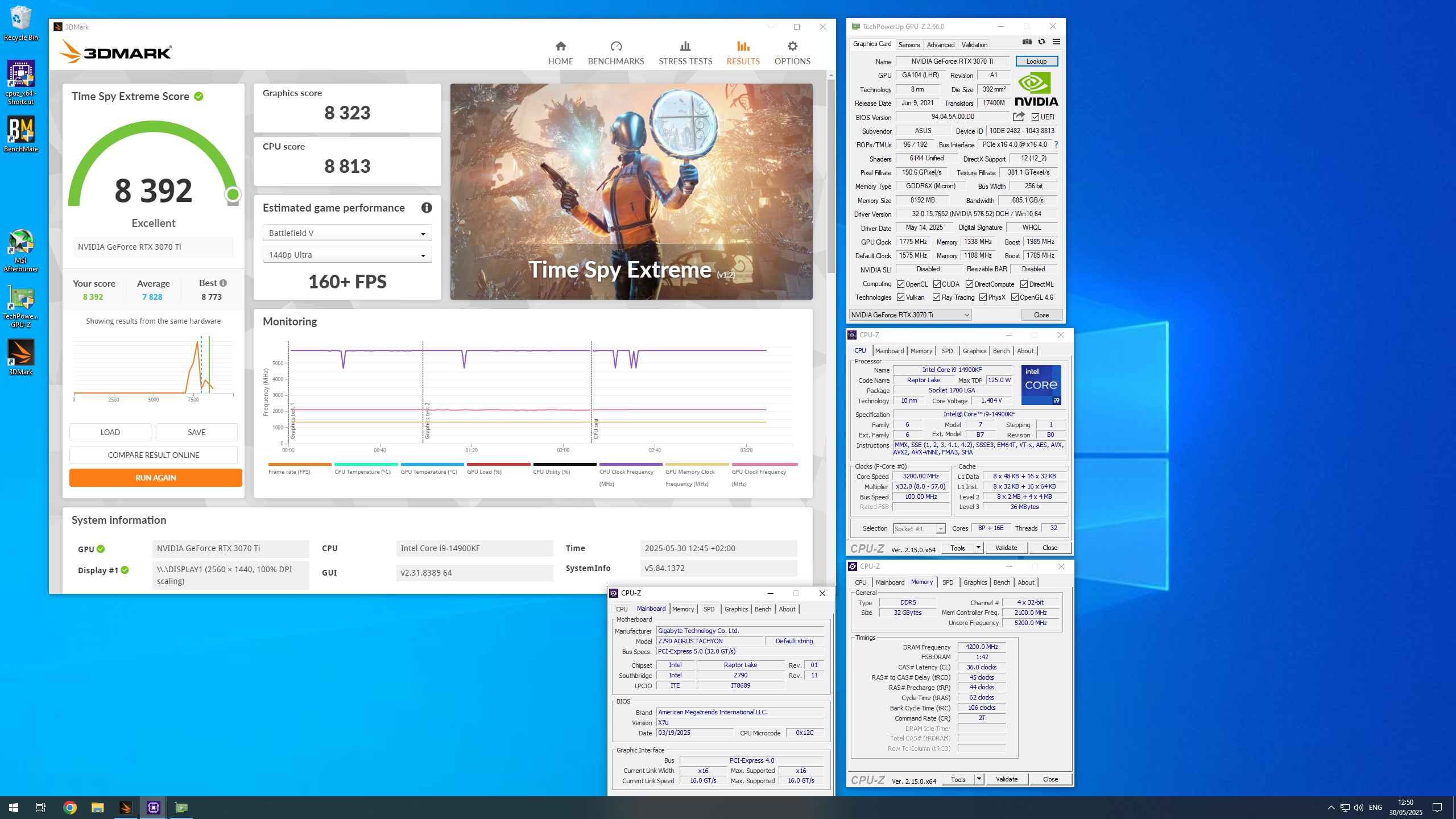Click the GPU-Z taskbar icon
The image size is (1456, 819).
(x=181, y=808)
